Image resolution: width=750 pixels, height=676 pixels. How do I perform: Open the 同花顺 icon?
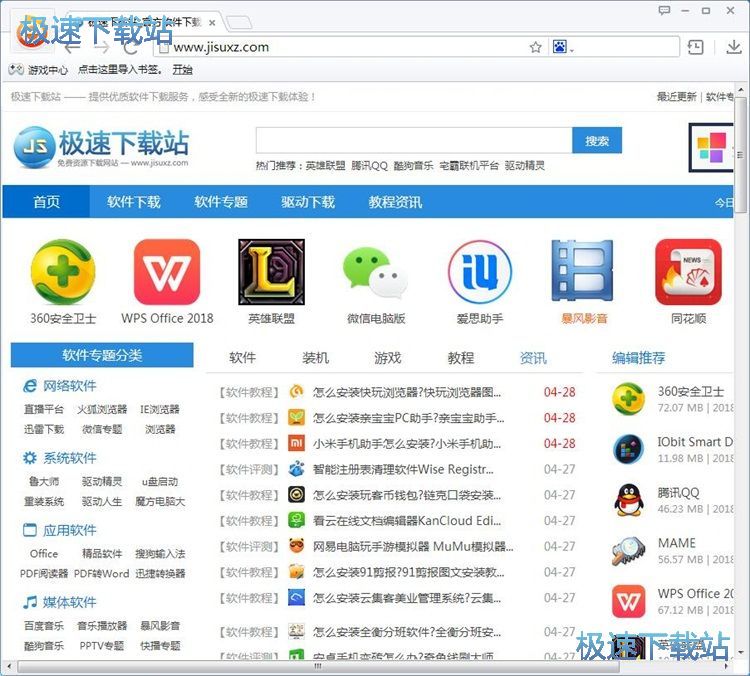(x=688, y=272)
